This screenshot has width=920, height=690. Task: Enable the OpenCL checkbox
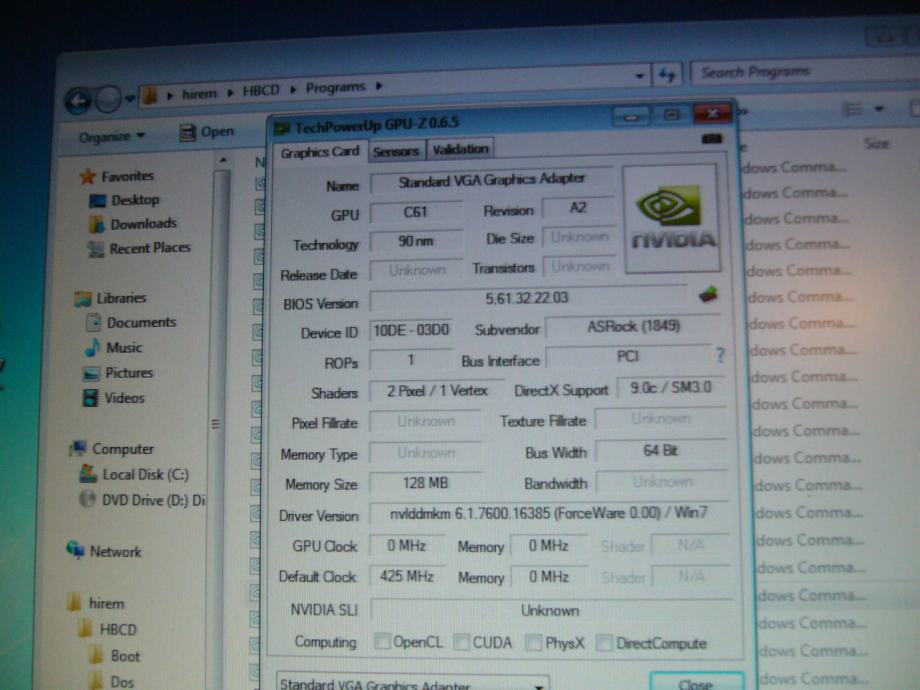382,641
